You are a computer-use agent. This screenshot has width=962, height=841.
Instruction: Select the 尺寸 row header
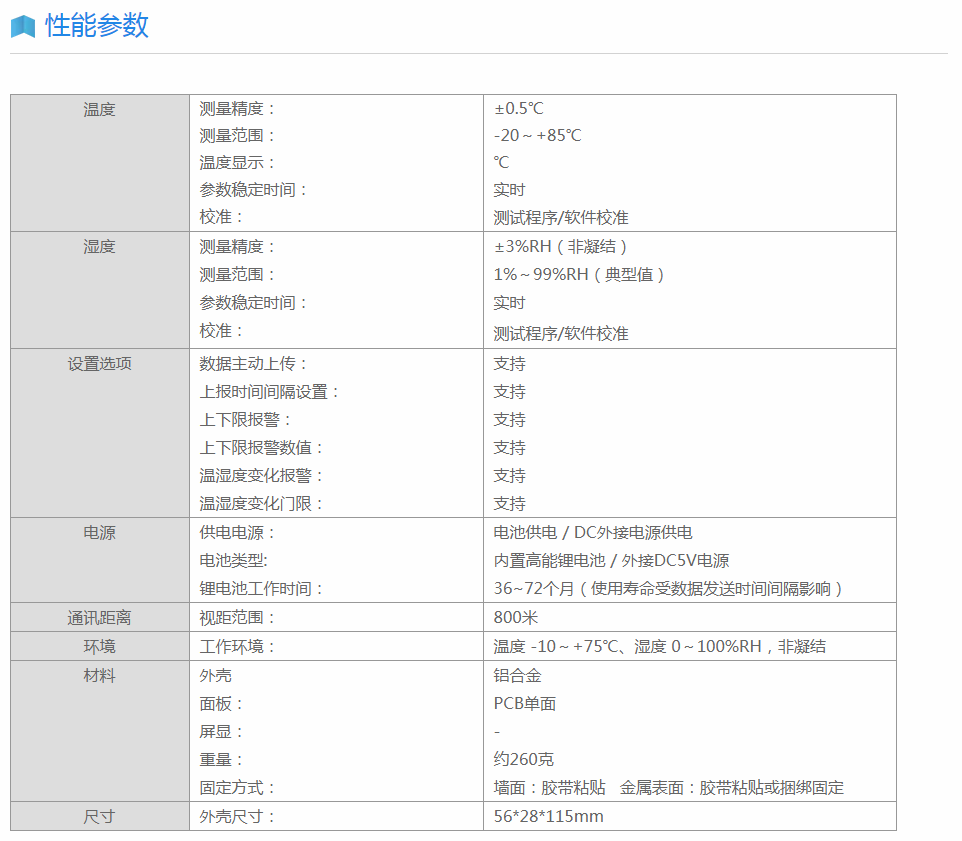tap(99, 816)
